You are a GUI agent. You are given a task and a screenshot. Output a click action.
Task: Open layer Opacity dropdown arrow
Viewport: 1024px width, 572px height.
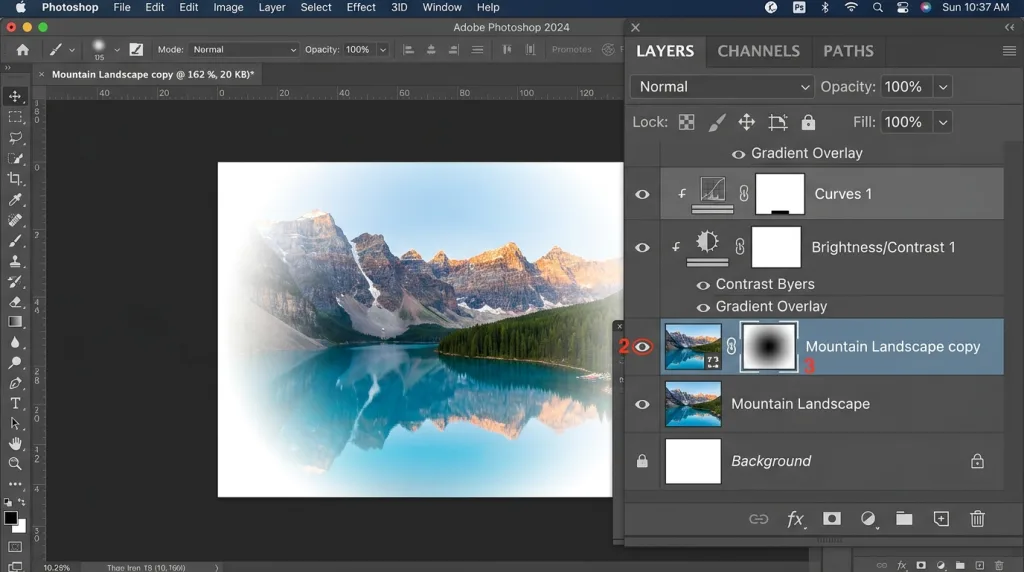click(942, 87)
